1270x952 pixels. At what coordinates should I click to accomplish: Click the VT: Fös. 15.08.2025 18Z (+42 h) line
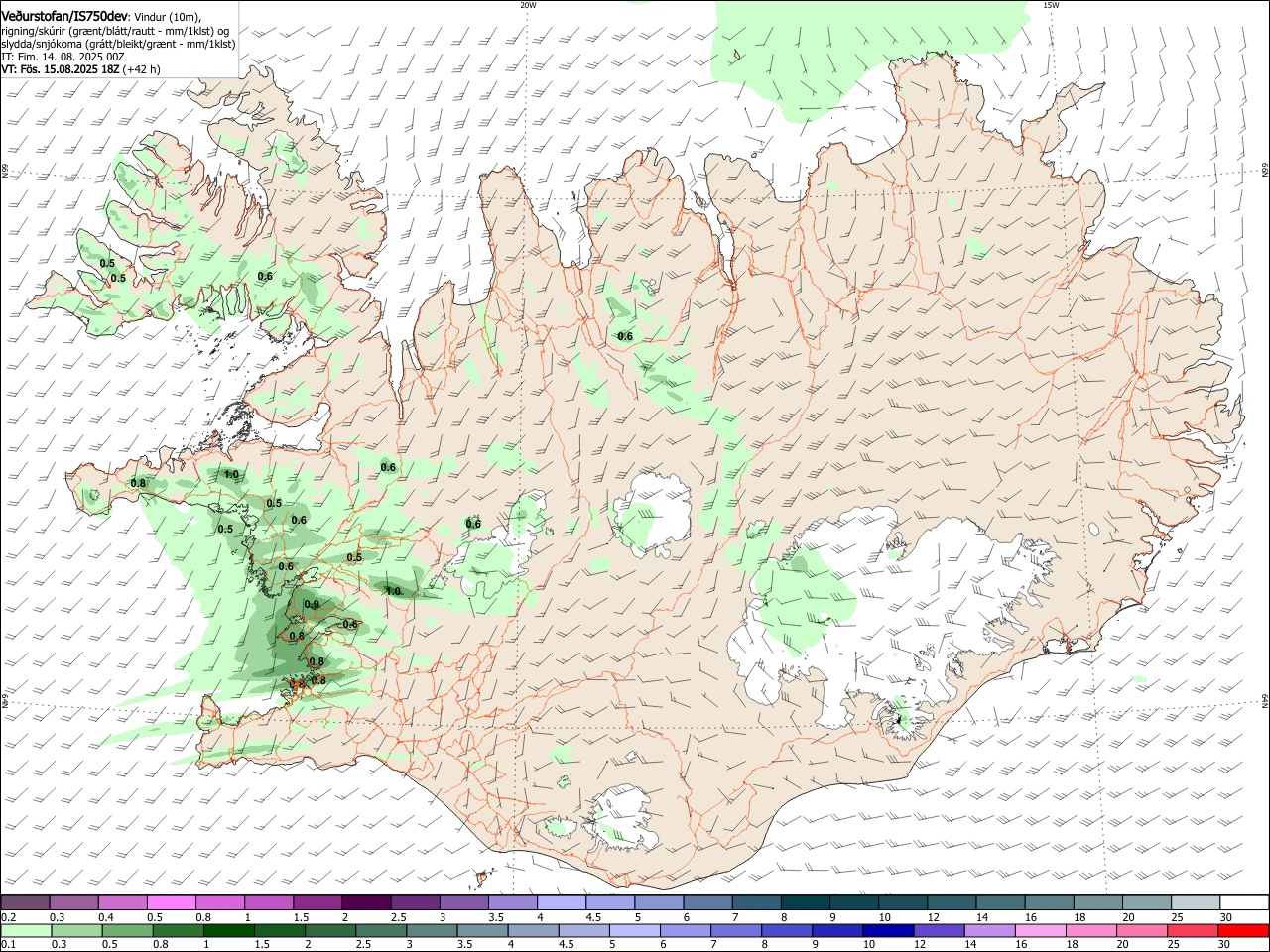tap(80, 70)
